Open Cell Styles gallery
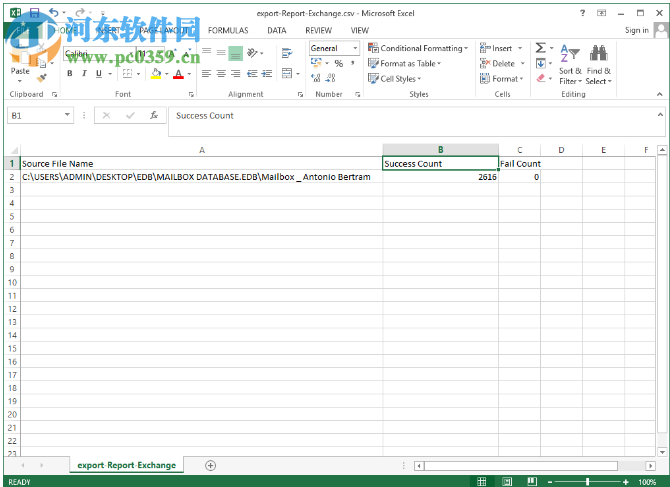This screenshot has width=670, height=487. 394,79
